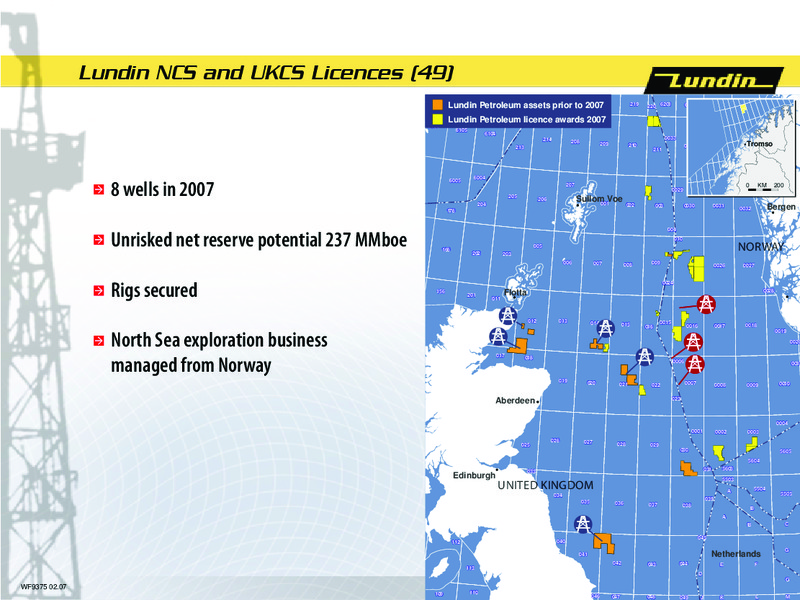Click the footer code "WF9375 02.07"
The image size is (800, 600).
(x=43, y=587)
